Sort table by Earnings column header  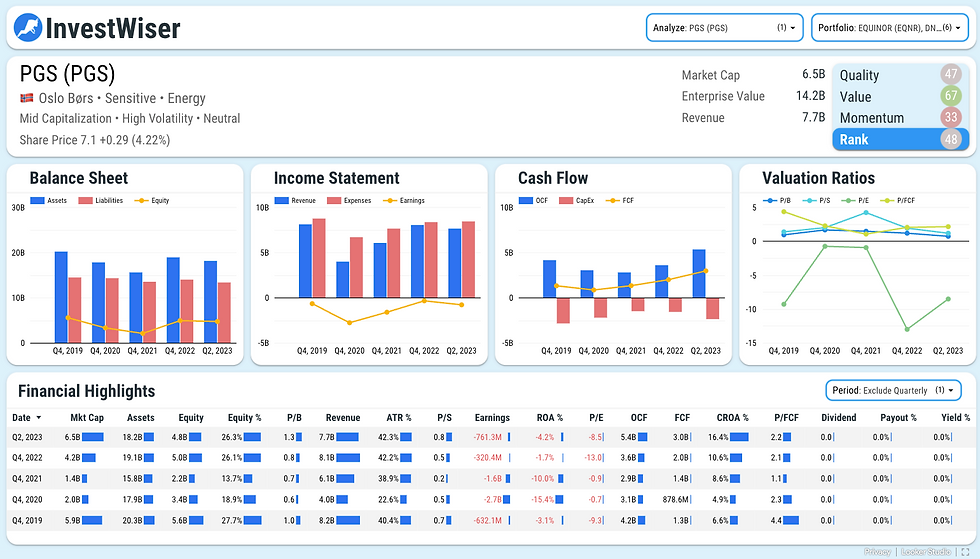point(492,418)
